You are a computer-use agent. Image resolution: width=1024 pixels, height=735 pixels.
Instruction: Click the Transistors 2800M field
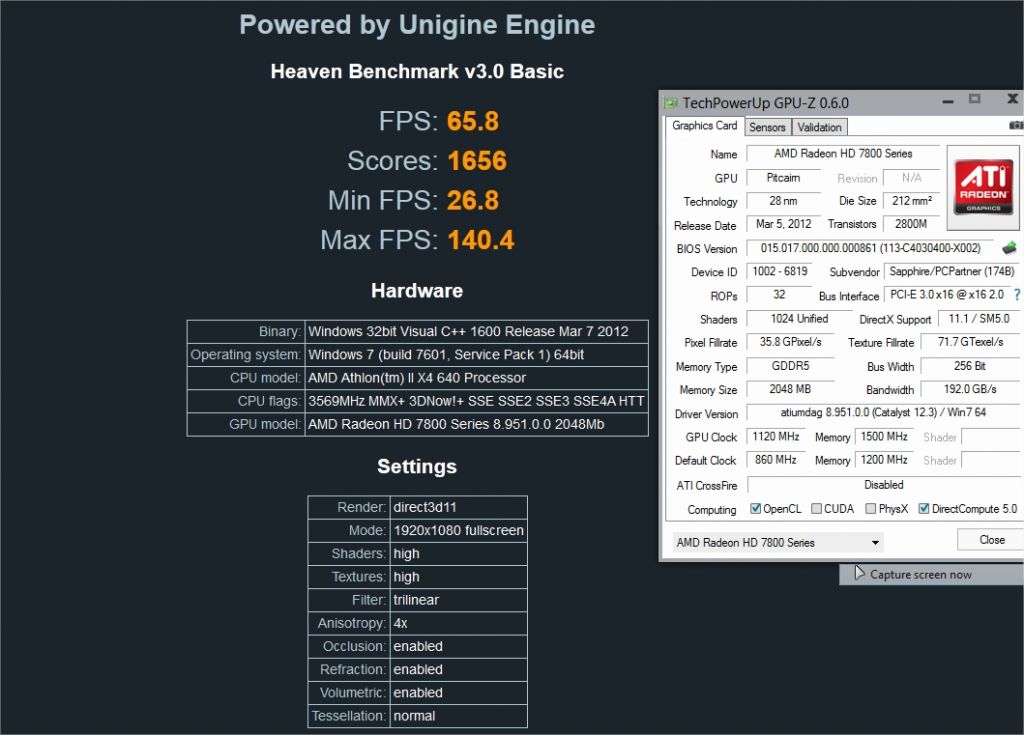click(x=911, y=224)
